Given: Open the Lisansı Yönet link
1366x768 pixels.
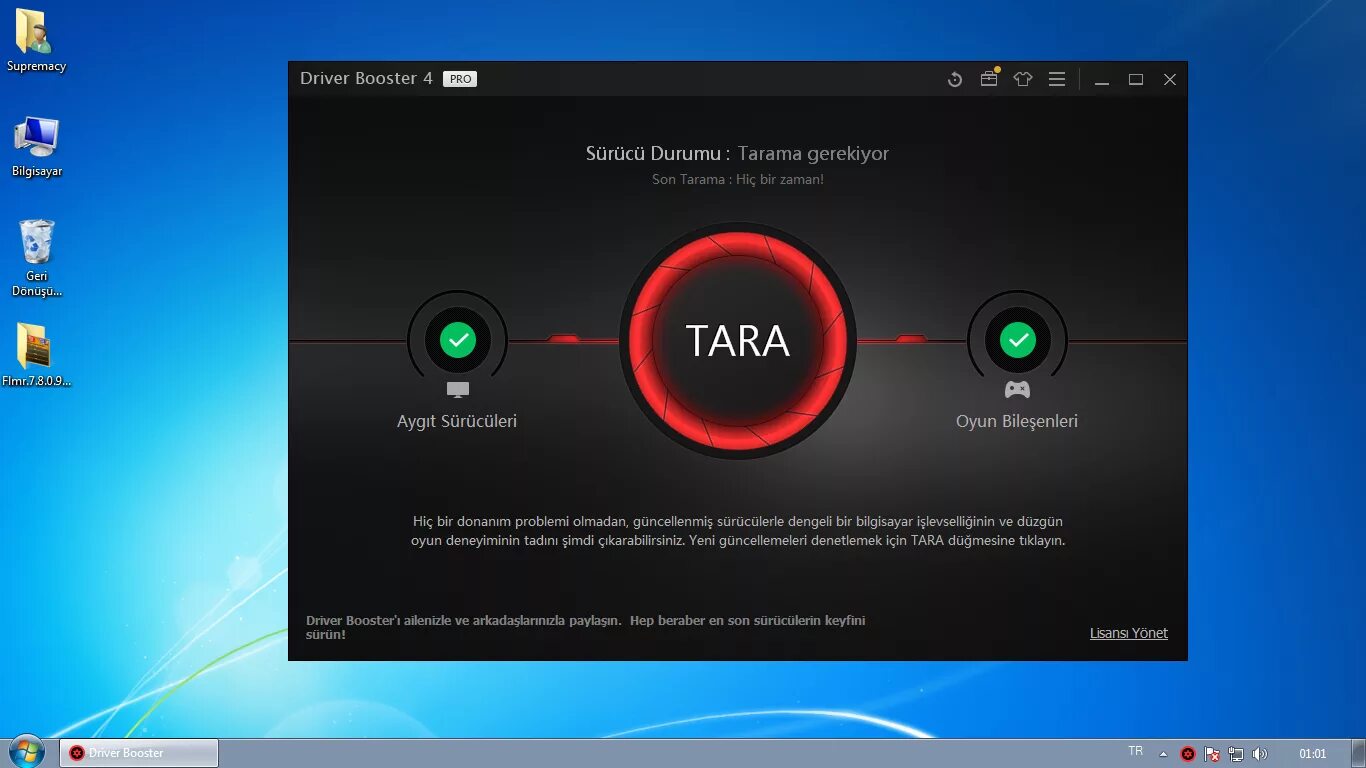Looking at the screenshot, I should coord(1129,633).
